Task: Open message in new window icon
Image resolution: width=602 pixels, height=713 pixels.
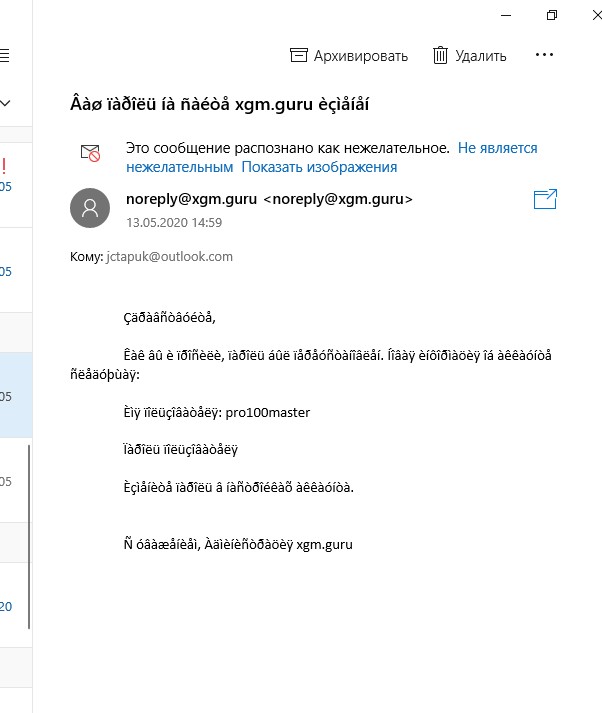Action: 545,199
